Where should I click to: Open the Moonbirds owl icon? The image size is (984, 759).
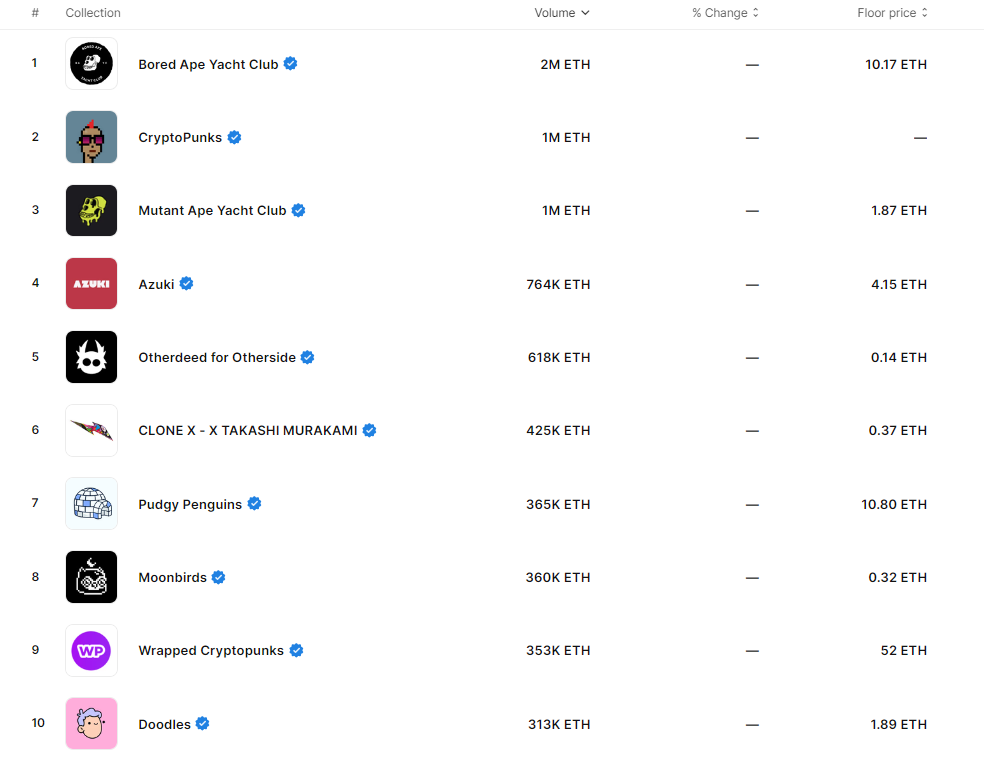tap(91, 577)
